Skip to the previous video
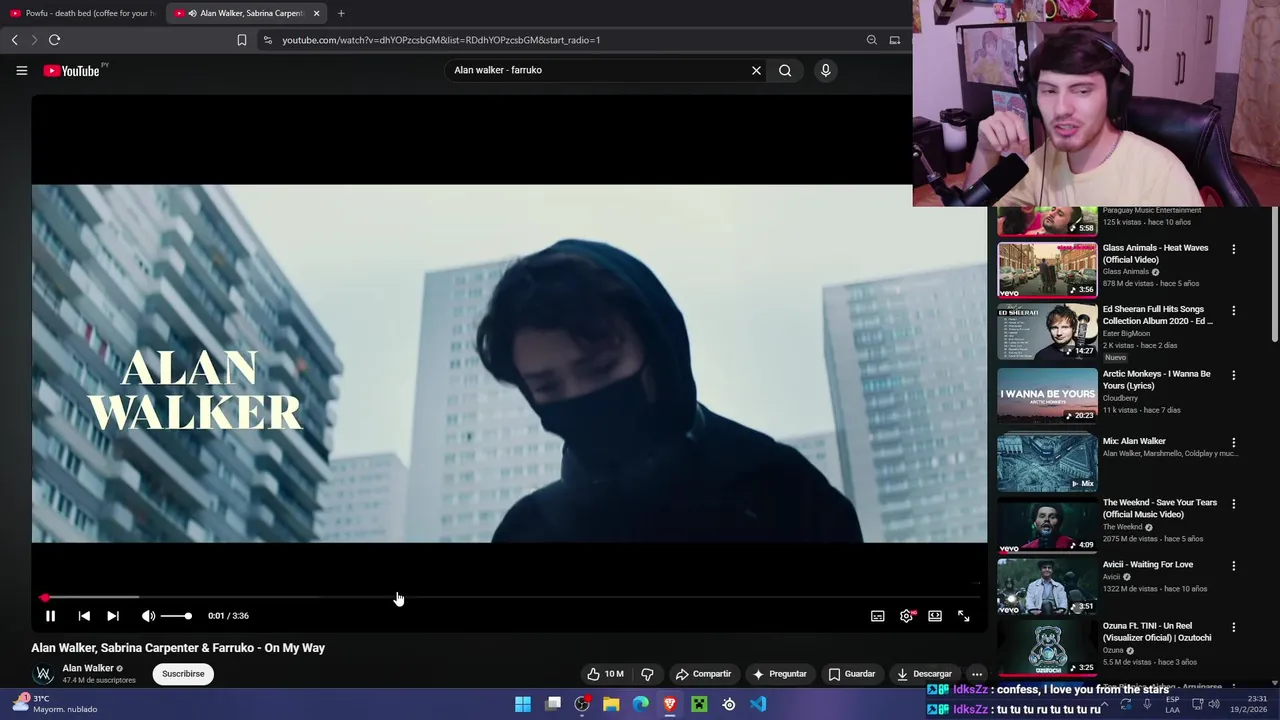 tap(84, 616)
